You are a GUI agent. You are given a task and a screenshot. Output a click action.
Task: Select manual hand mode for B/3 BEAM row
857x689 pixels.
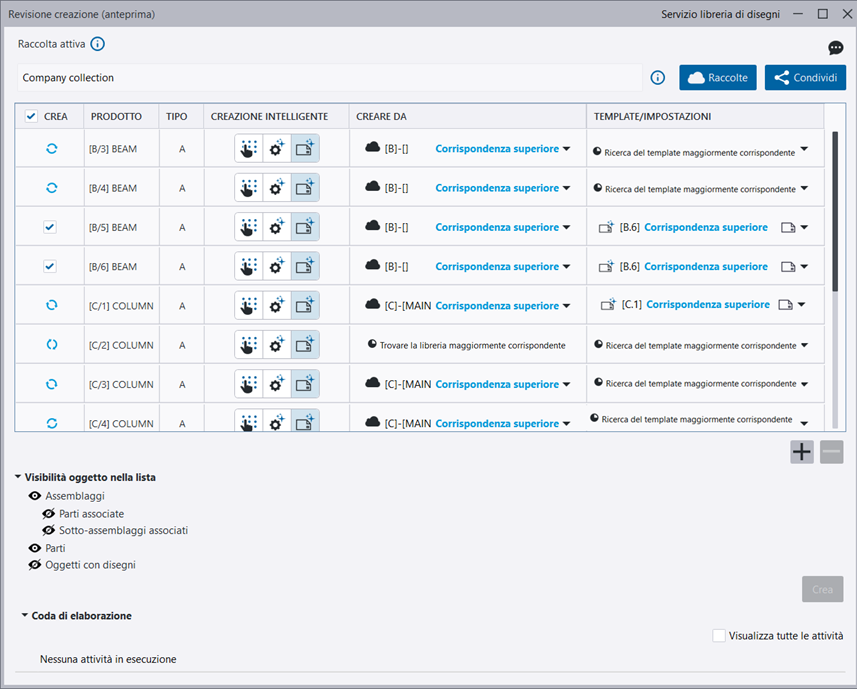pyautogui.click(x=249, y=149)
